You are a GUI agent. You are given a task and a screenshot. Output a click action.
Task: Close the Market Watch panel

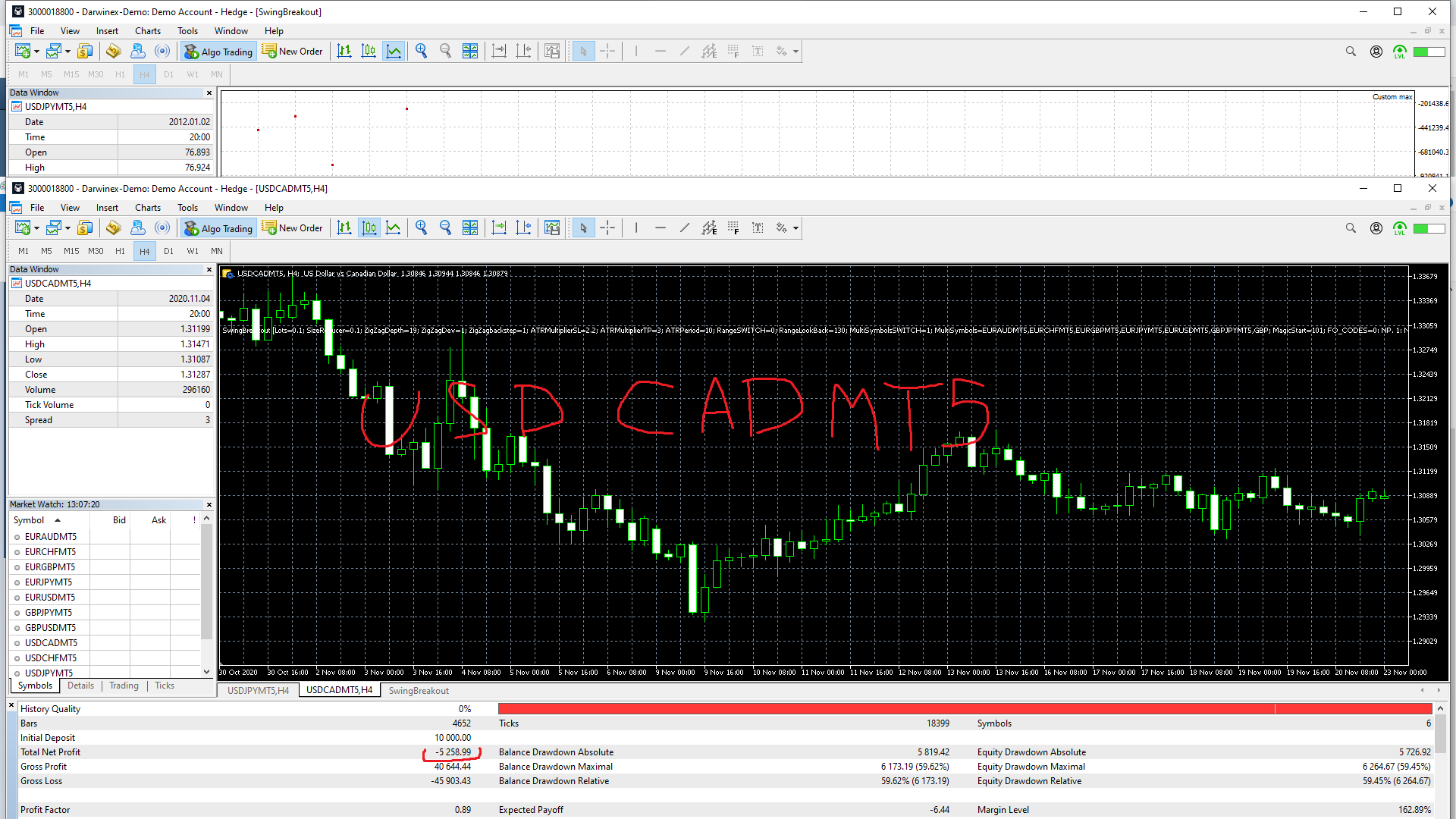tap(209, 504)
